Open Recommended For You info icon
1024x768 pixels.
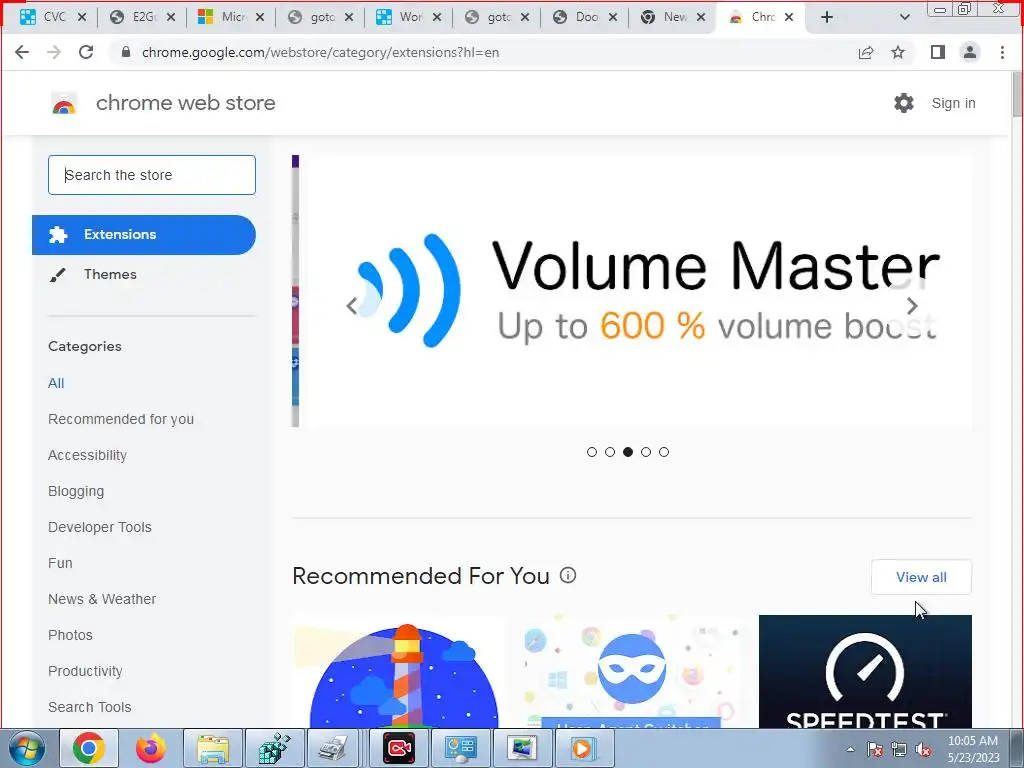point(568,575)
